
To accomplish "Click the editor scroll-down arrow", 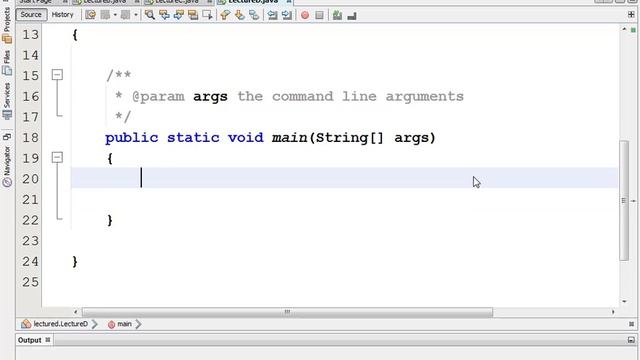I will pyautogui.click(x=624, y=301).
